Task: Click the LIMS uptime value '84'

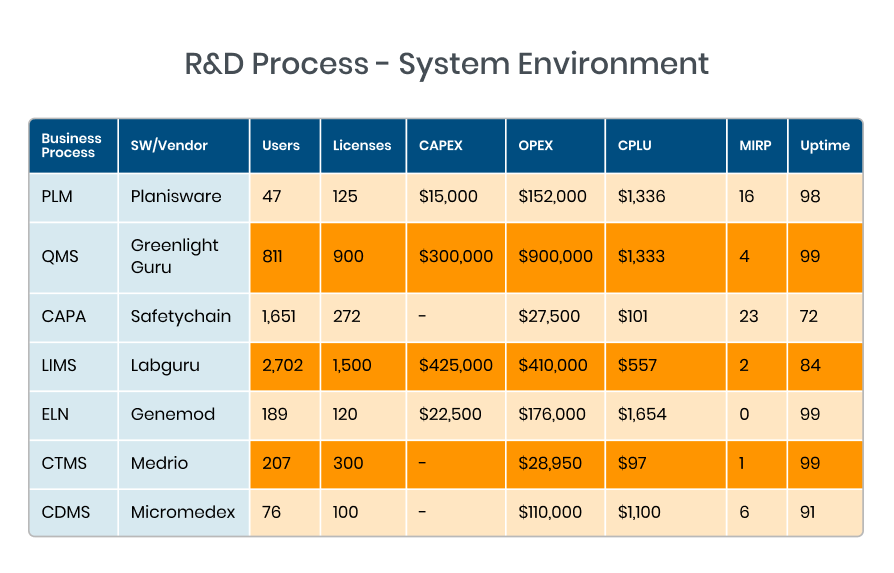Action: click(810, 365)
